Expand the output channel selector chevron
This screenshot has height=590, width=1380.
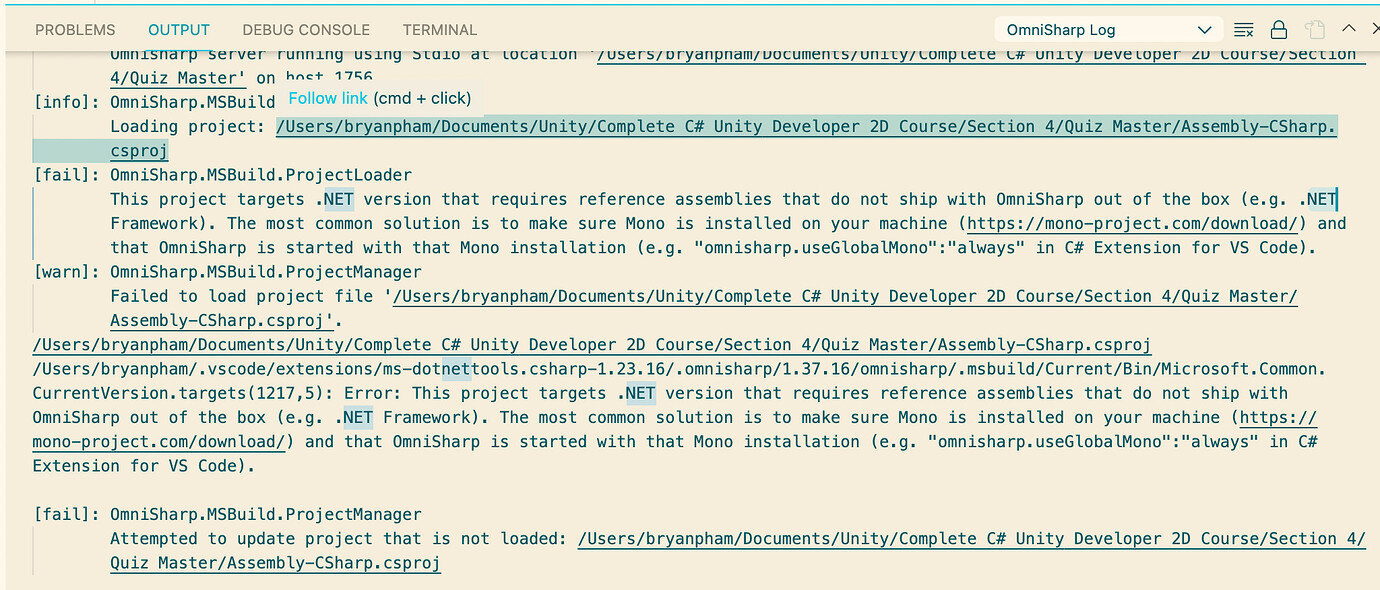pos(1206,29)
